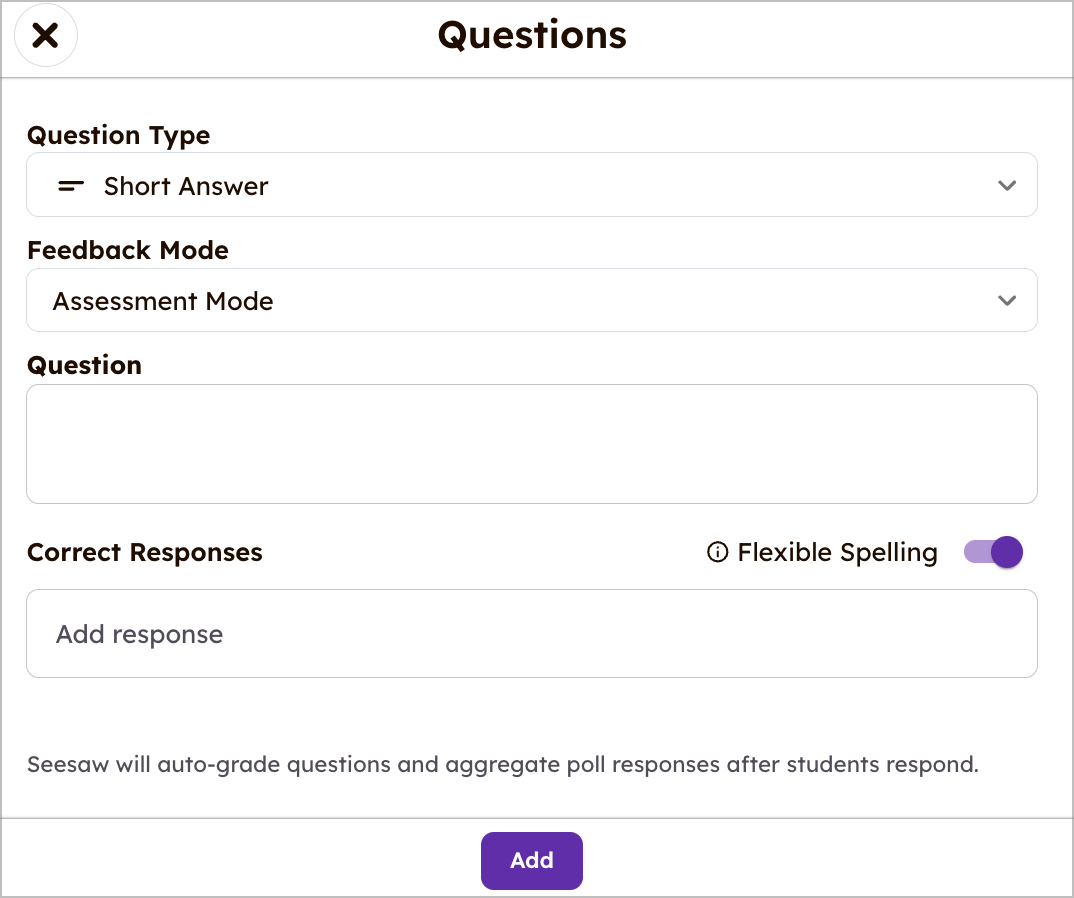Click the Short Answer lines icon
The width and height of the screenshot is (1074, 898).
pos(71,186)
